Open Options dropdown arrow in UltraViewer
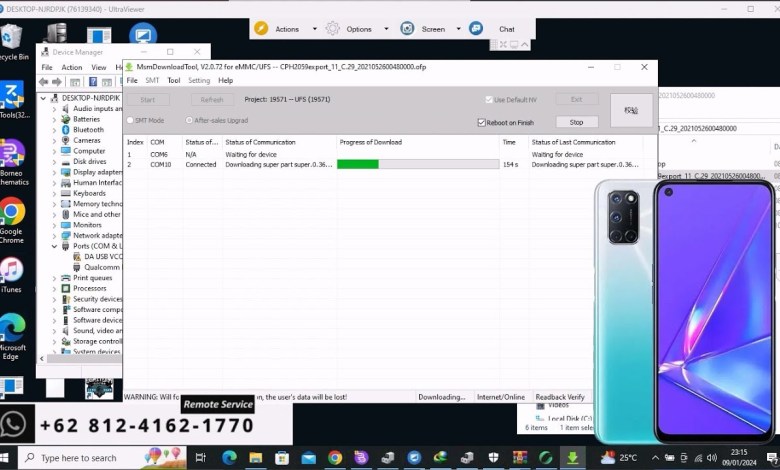The image size is (780, 470). click(x=386, y=29)
